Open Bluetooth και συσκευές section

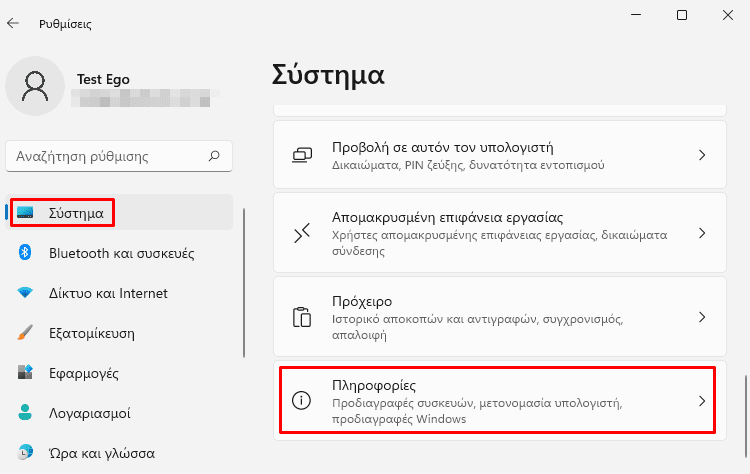119,253
